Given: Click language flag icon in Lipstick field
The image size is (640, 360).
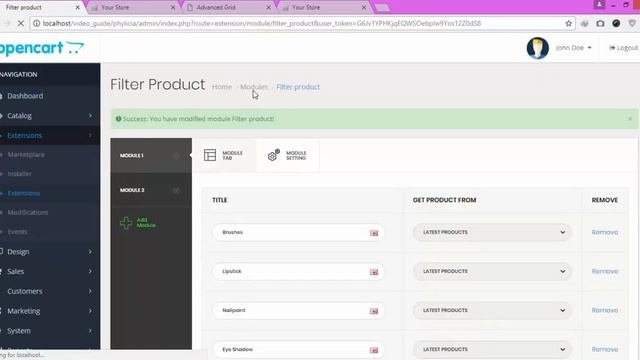Looking at the screenshot, I should click(374, 272).
